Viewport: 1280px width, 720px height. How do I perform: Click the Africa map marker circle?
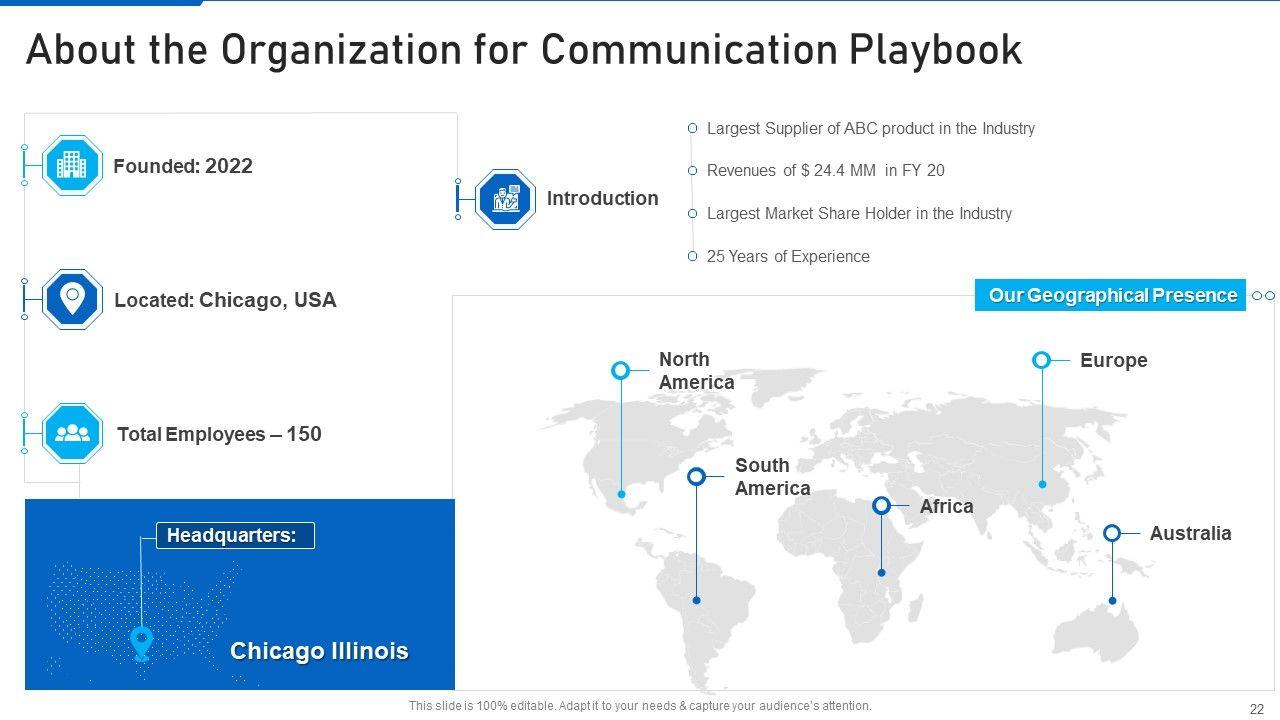(x=881, y=506)
